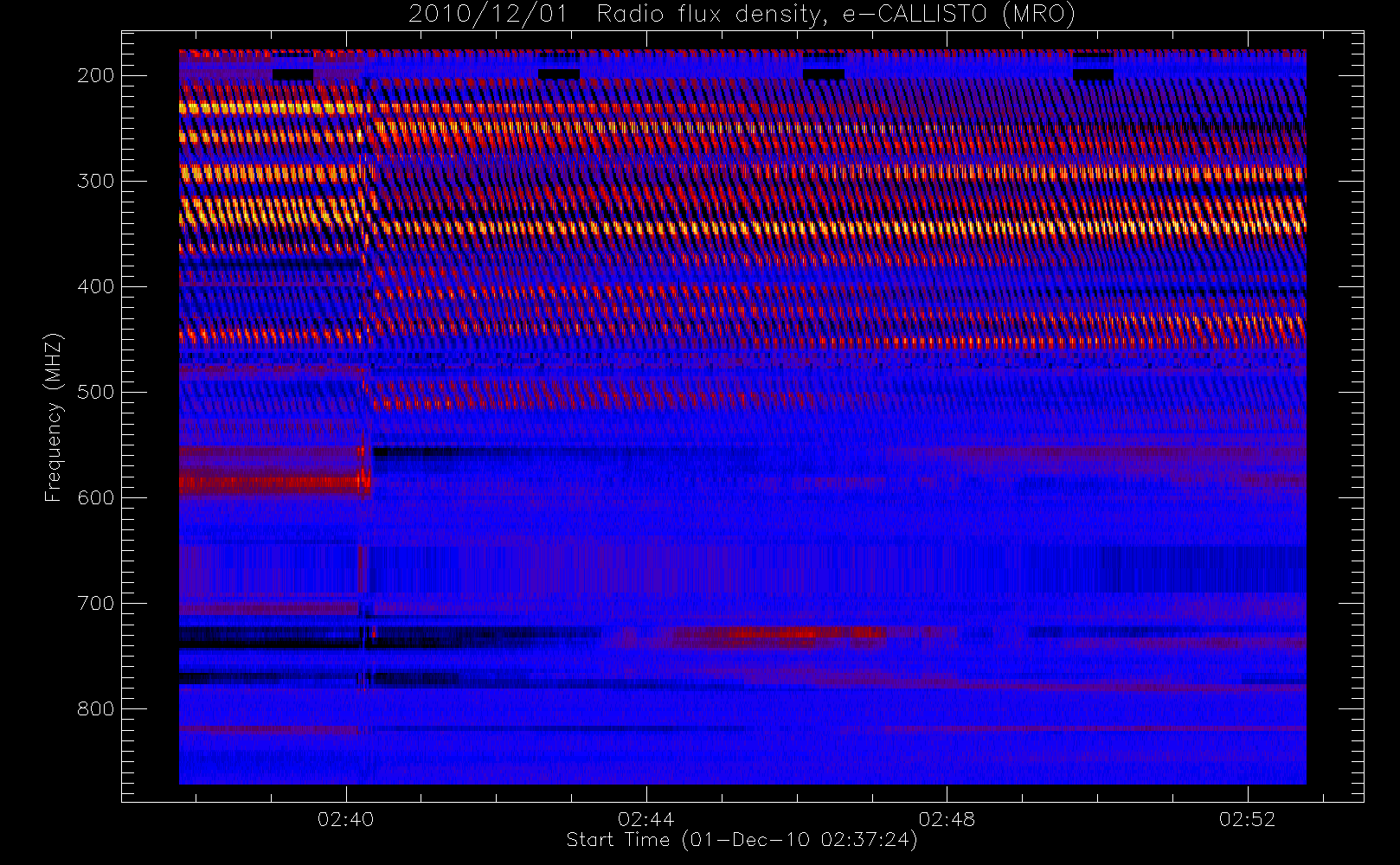The width and height of the screenshot is (1400, 865).
Task: Select the 400 frequency tick label
Action: [96, 286]
